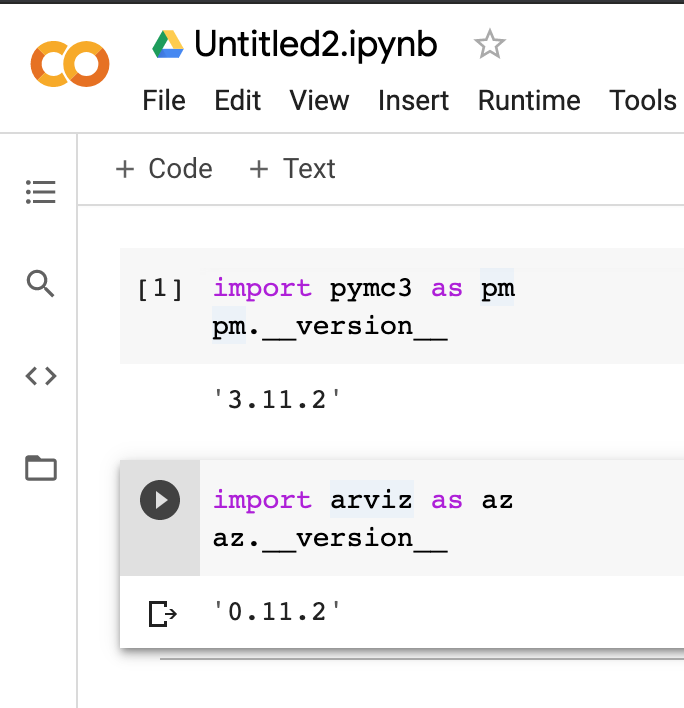Click the [1] execution counter of first cell

click(160, 289)
